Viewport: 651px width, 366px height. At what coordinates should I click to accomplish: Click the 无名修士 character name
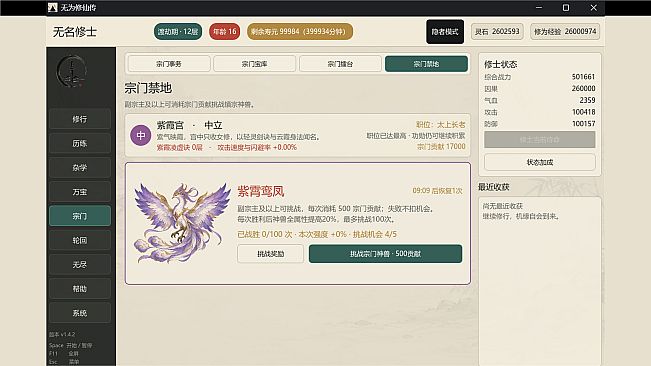coord(75,32)
